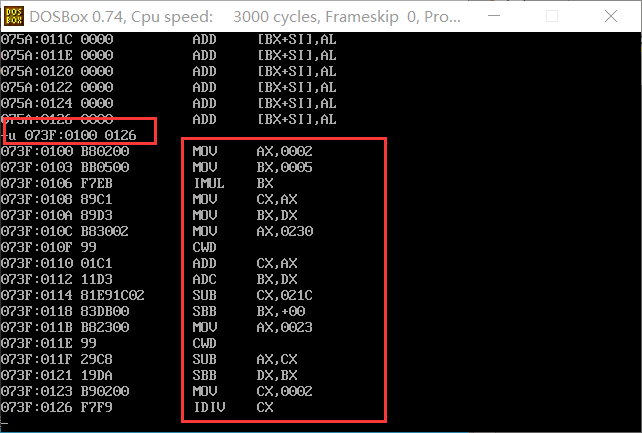Click instruction SBB DX,BX

click(245, 375)
